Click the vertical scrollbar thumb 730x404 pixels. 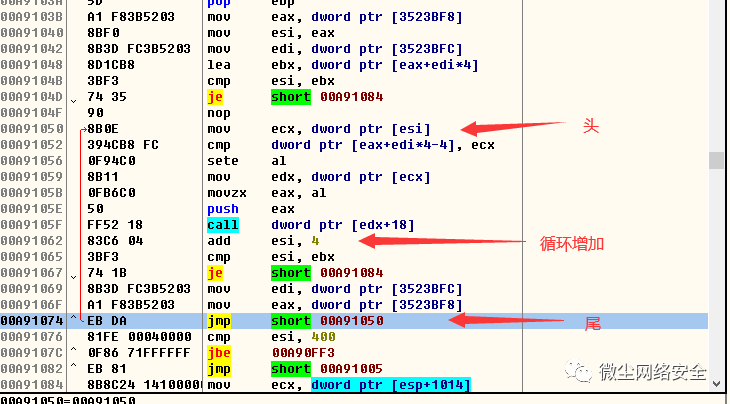point(716,160)
